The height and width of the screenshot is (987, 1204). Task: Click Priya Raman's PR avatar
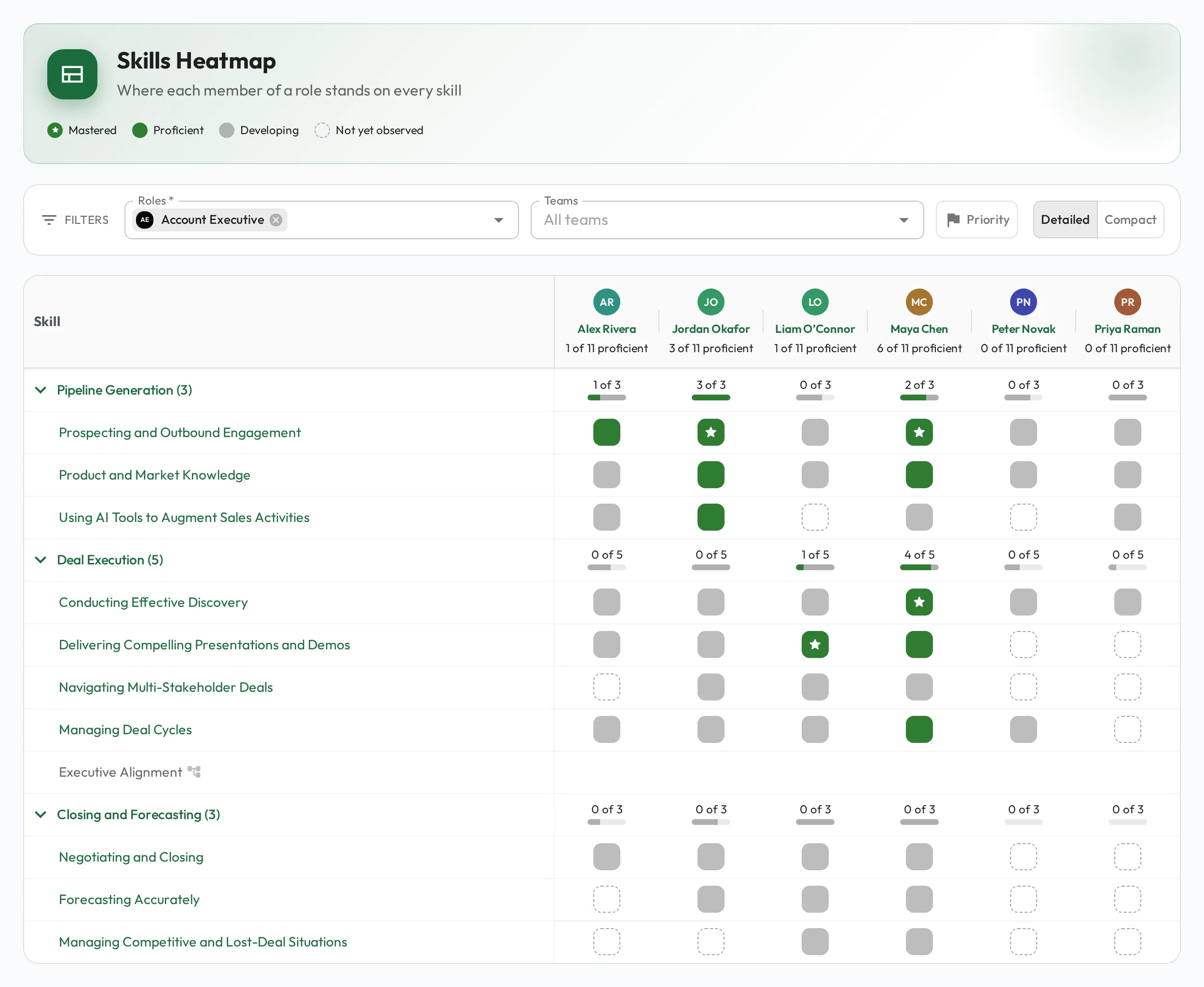(1127, 302)
